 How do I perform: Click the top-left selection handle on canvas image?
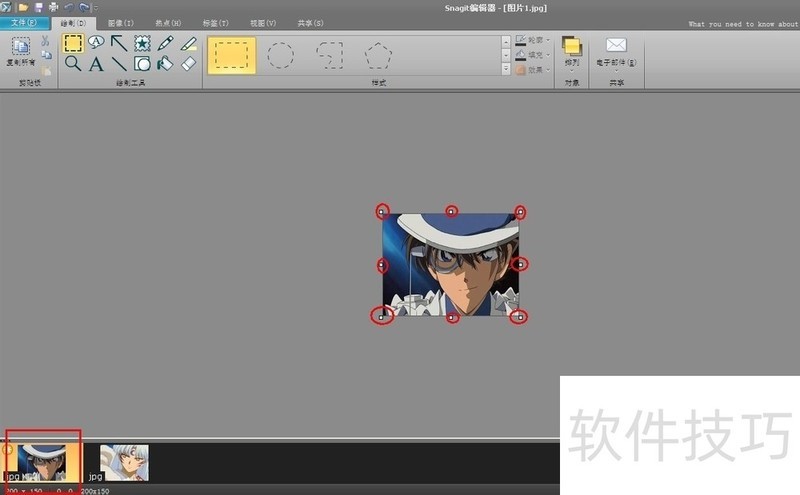pos(382,211)
